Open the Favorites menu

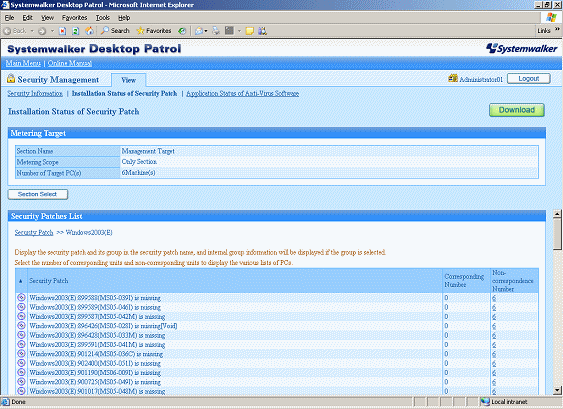pyautogui.click(x=74, y=18)
